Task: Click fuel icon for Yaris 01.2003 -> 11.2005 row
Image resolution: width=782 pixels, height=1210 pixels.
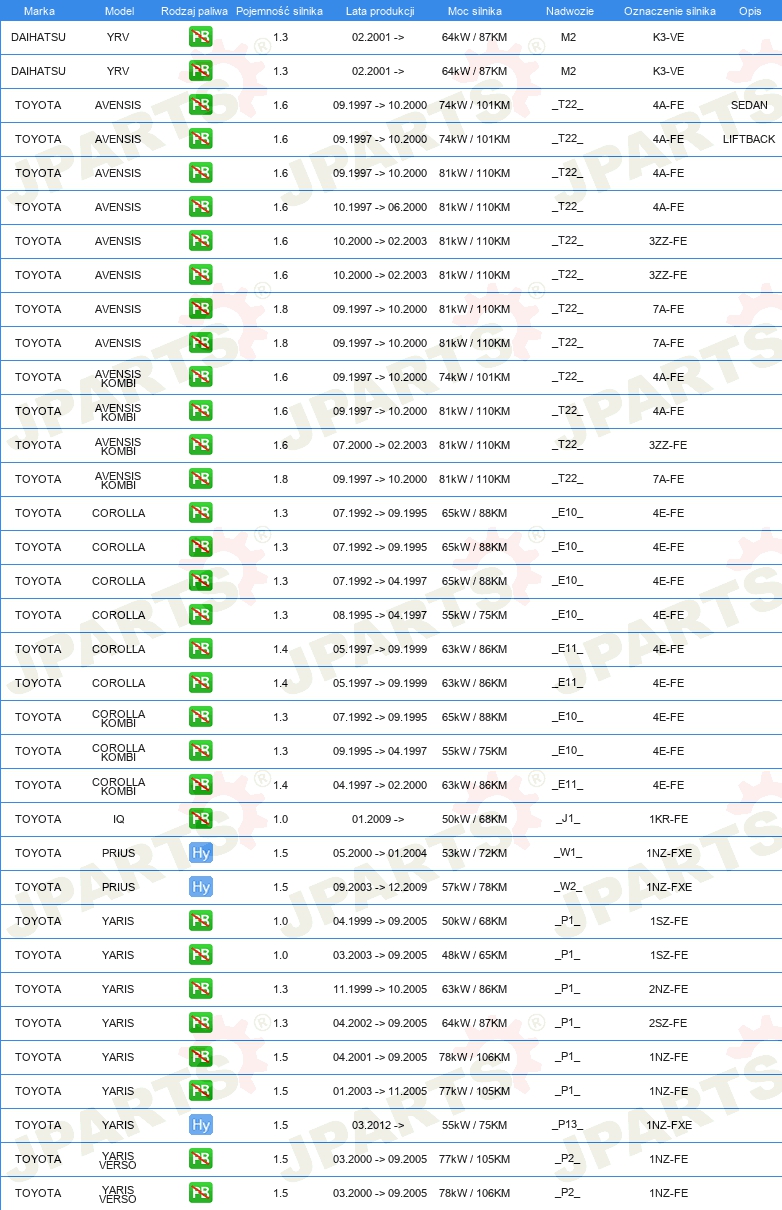Action: click(x=201, y=1091)
